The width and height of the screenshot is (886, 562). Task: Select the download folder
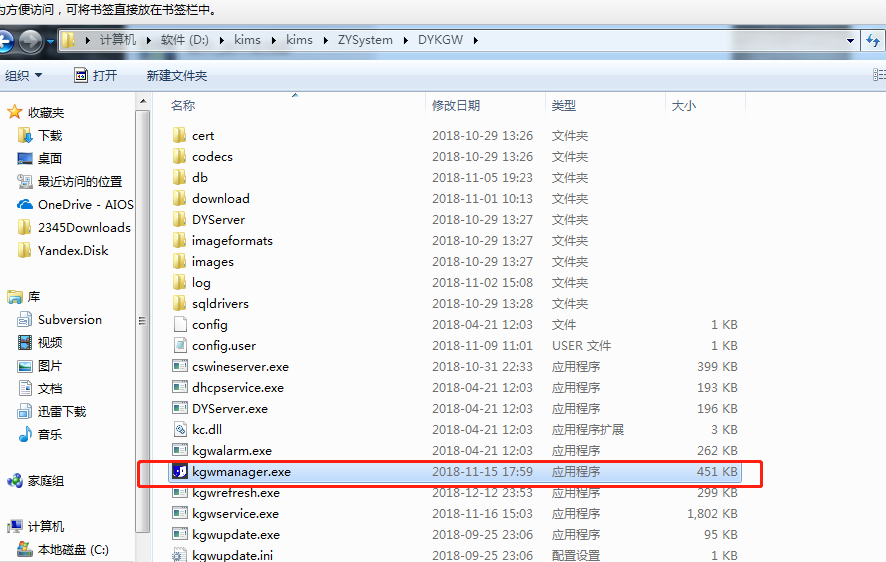220,198
